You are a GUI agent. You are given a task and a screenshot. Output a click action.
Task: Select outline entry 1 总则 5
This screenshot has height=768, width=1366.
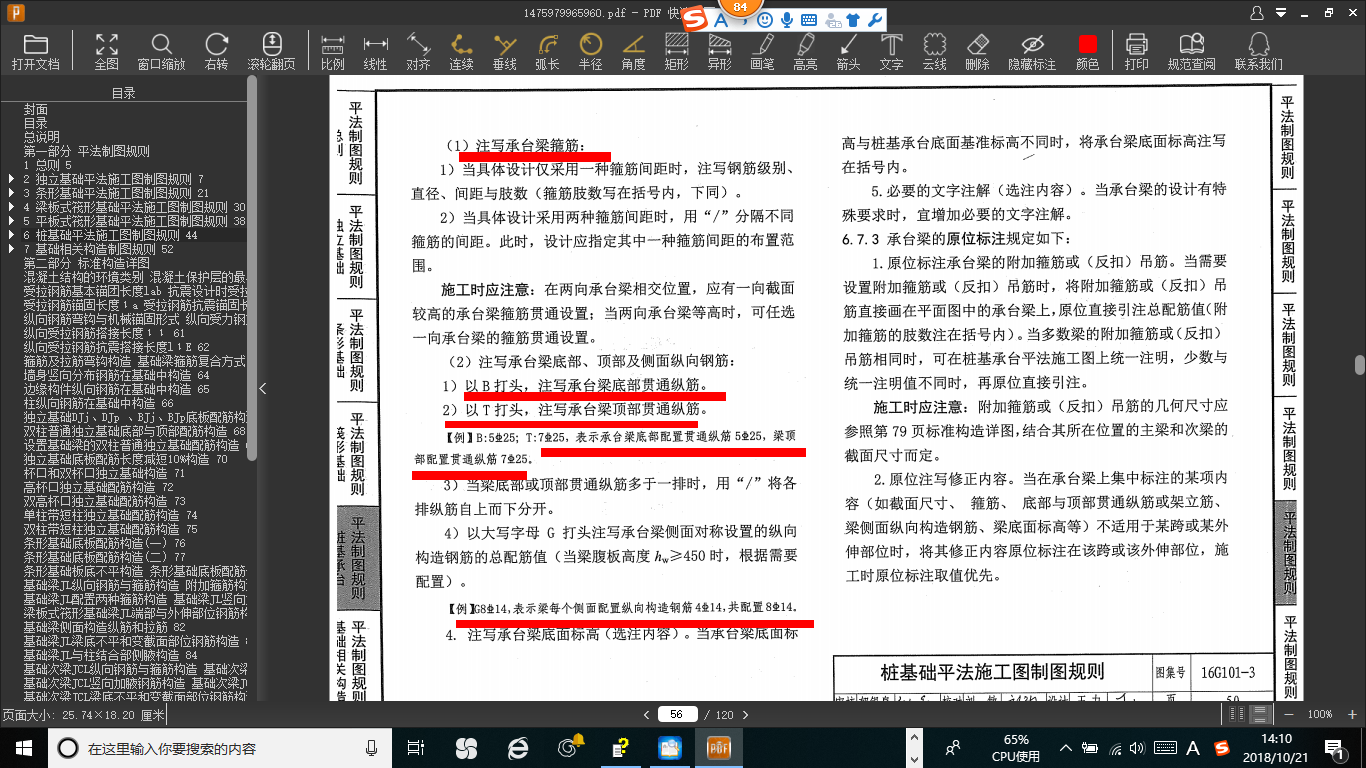pyautogui.click(x=48, y=165)
